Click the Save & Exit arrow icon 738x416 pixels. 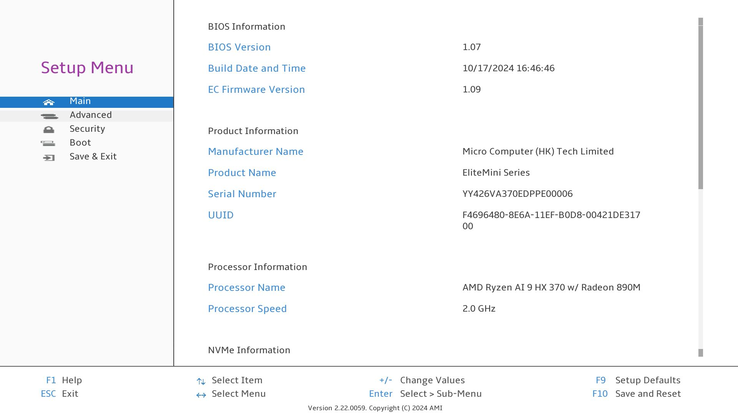[49, 158]
